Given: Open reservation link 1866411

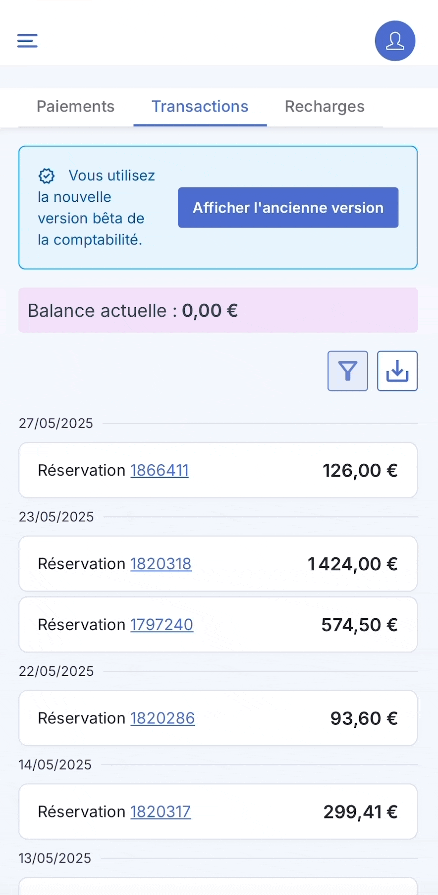Looking at the screenshot, I should coord(159,470).
